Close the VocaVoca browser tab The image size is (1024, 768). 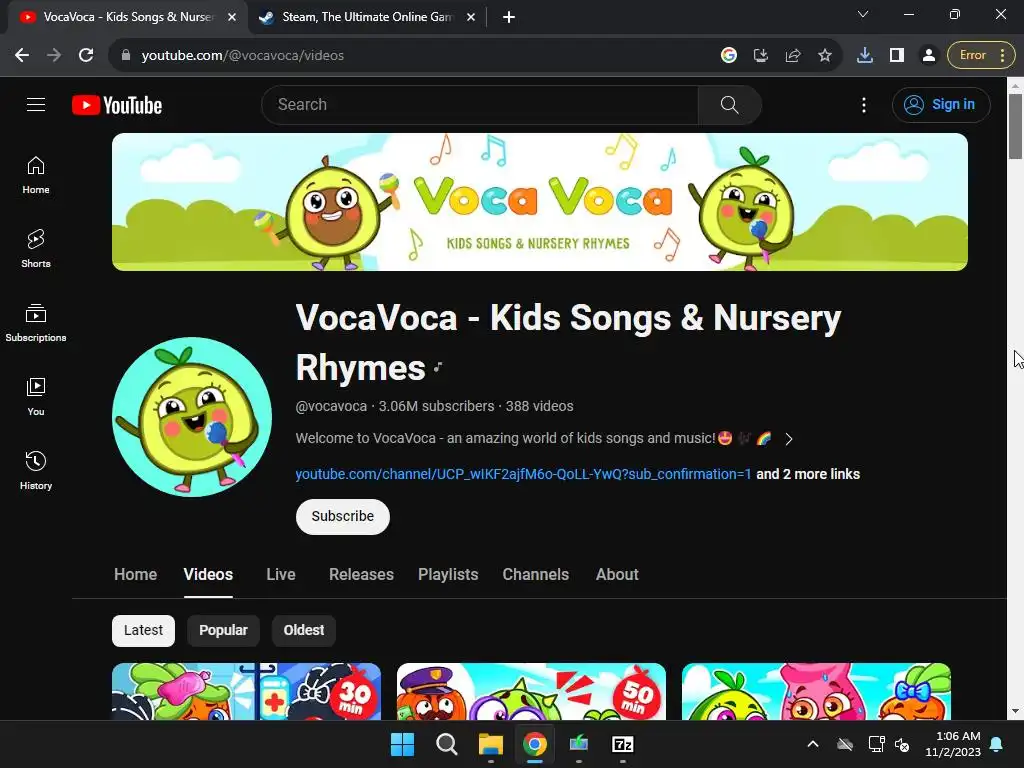click(232, 17)
